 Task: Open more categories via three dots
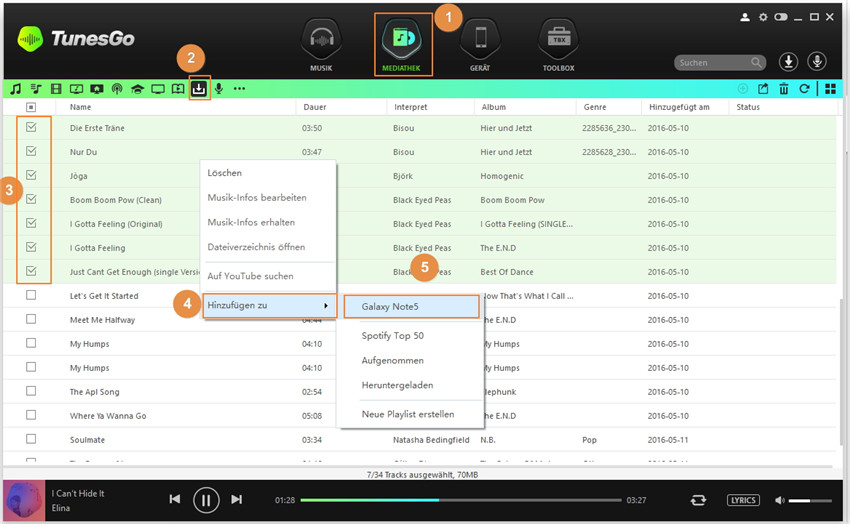point(239,89)
